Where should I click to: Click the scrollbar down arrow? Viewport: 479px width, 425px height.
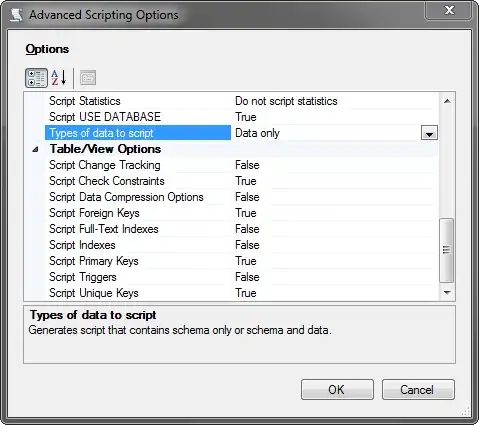(447, 293)
